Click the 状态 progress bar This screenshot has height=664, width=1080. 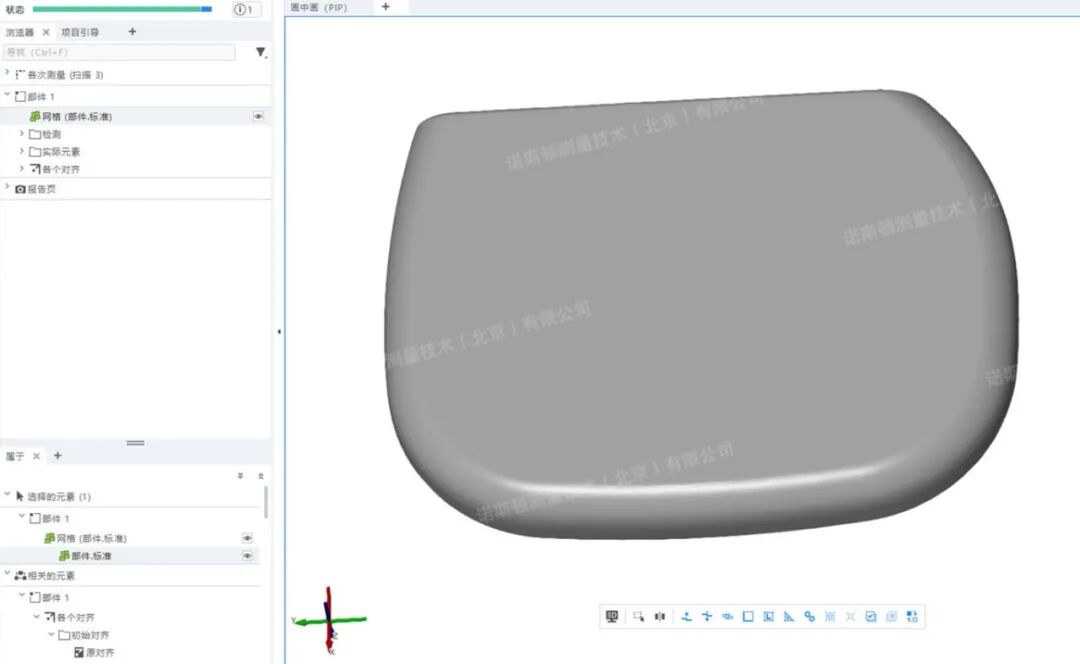pos(122,10)
